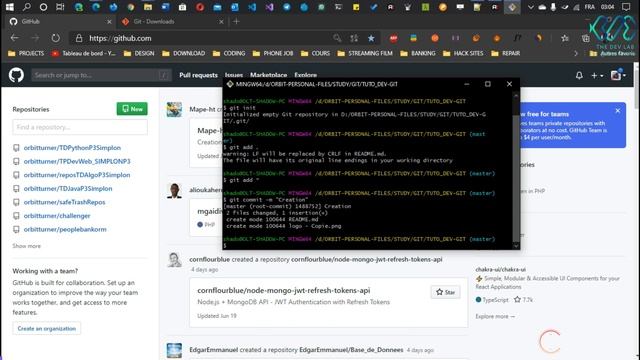Screen dimensions: 640x360
Task: Open the GitHub user avatar menu
Action: tap(618, 75)
